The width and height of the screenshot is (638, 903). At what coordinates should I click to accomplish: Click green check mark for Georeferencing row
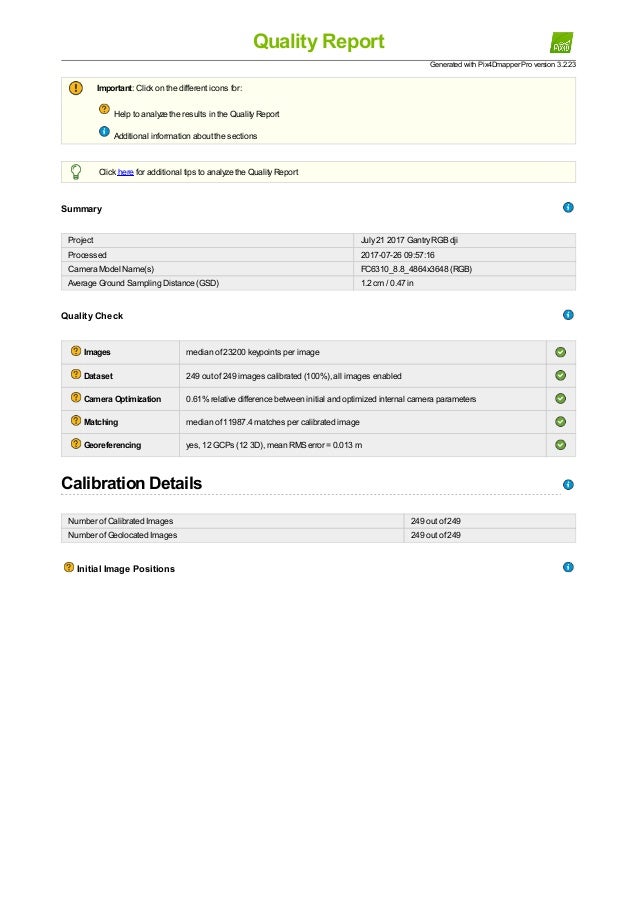[x=560, y=445]
